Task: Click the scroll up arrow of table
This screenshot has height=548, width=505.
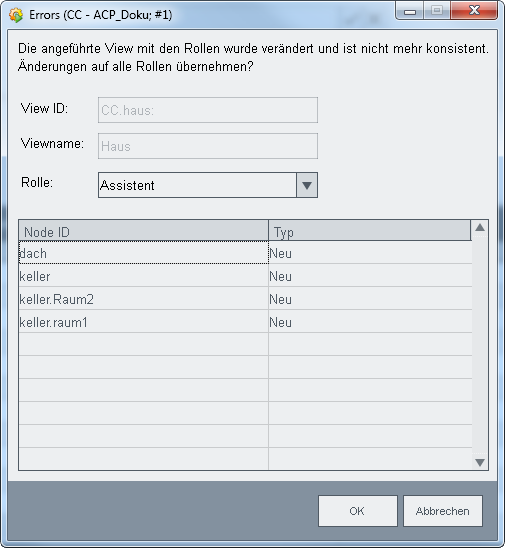Action: (x=480, y=228)
